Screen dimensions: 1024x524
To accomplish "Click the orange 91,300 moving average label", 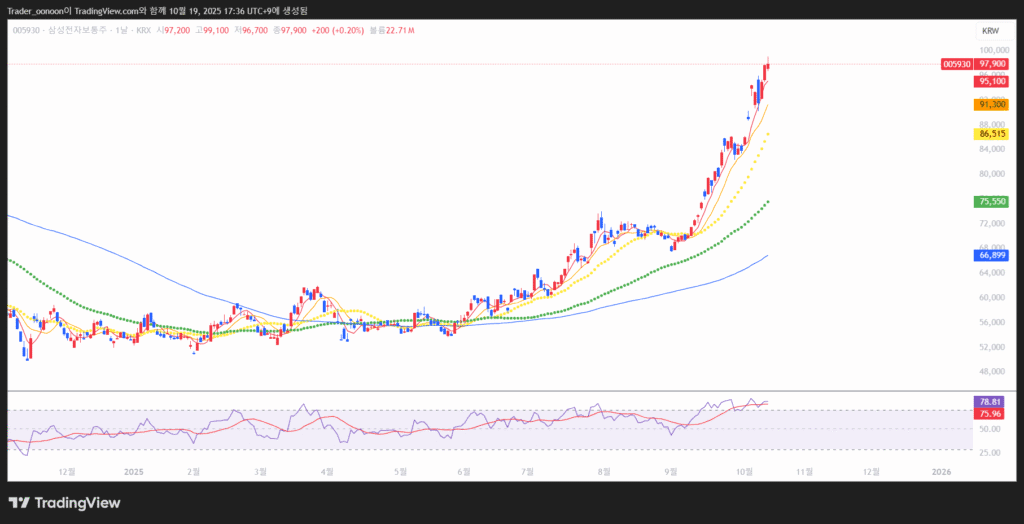I will coord(991,104).
